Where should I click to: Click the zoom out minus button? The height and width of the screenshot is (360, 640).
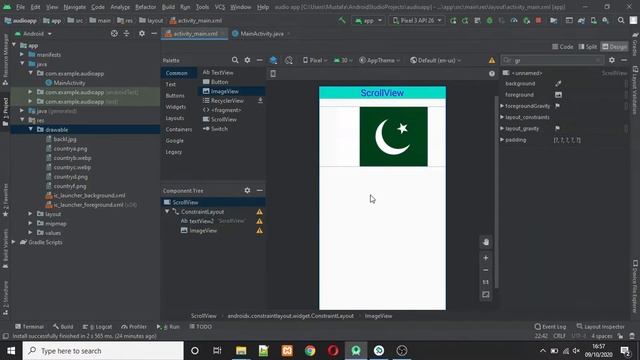point(486,270)
